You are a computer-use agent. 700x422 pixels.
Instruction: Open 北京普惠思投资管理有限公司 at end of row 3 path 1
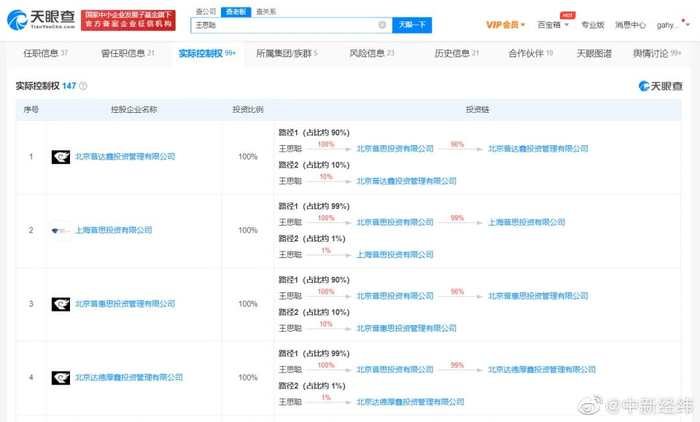click(538, 296)
